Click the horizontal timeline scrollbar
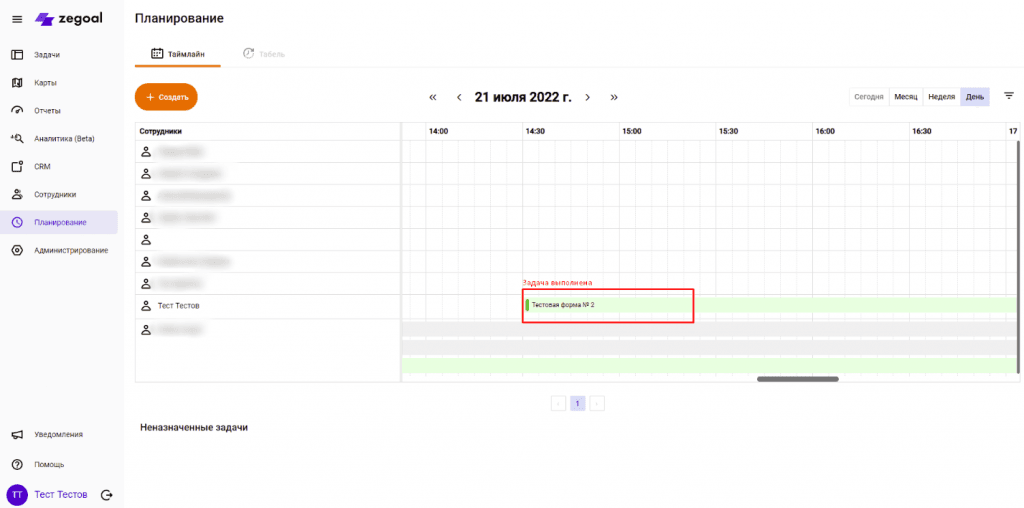 (x=797, y=379)
